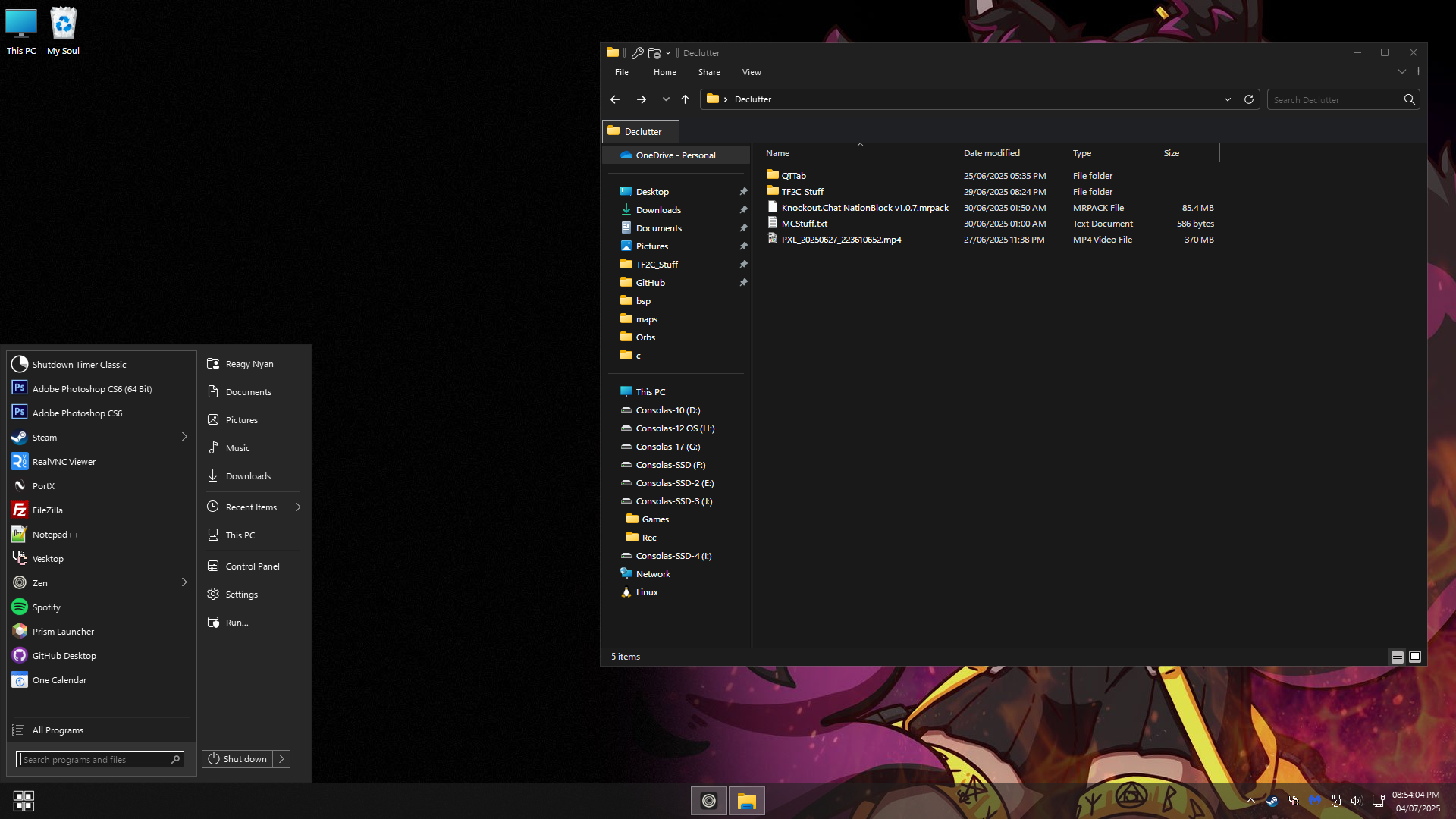Click Reagy Nyan user folder link
The height and width of the screenshot is (819, 1456).
click(x=253, y=364)
